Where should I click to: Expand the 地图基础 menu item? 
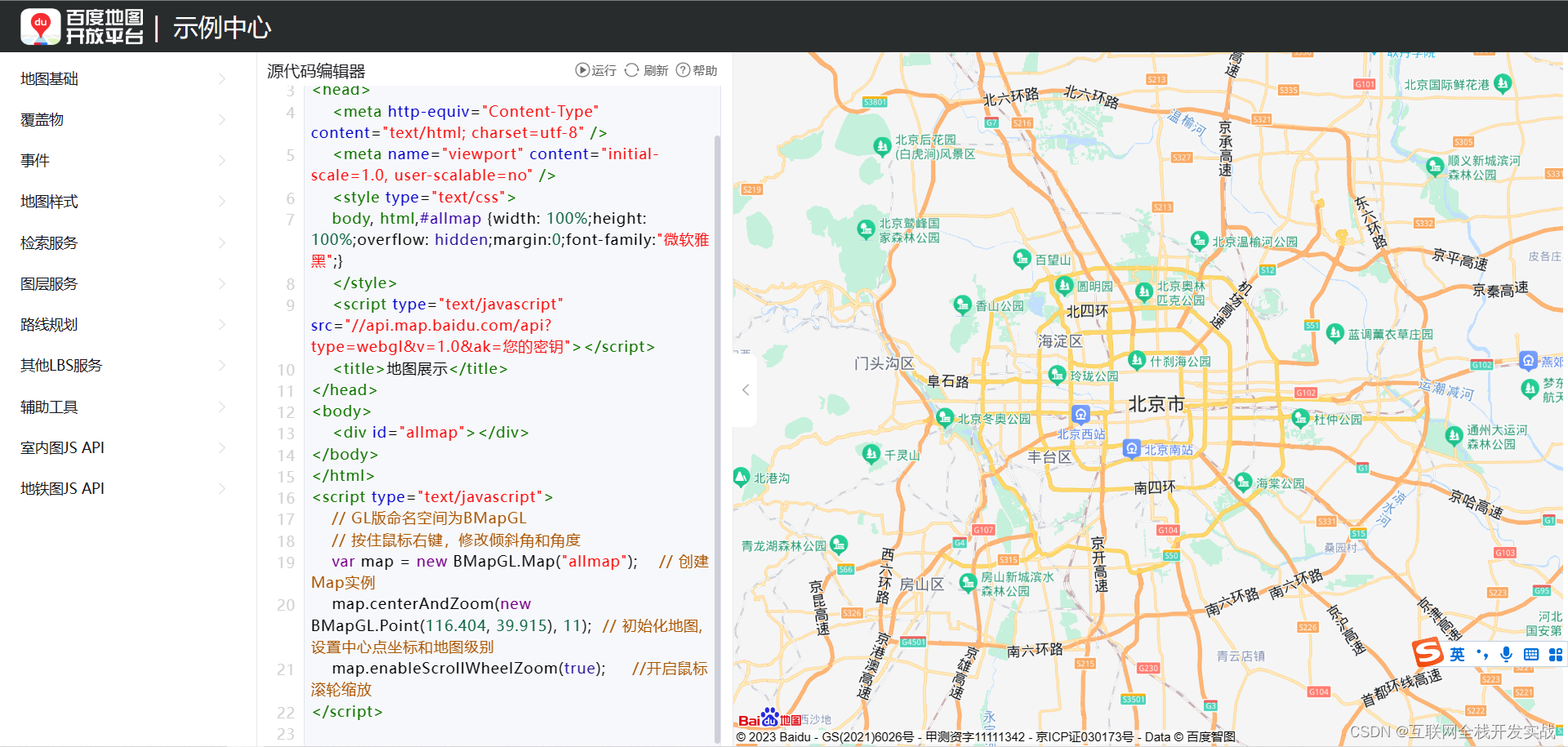point(49,79)
